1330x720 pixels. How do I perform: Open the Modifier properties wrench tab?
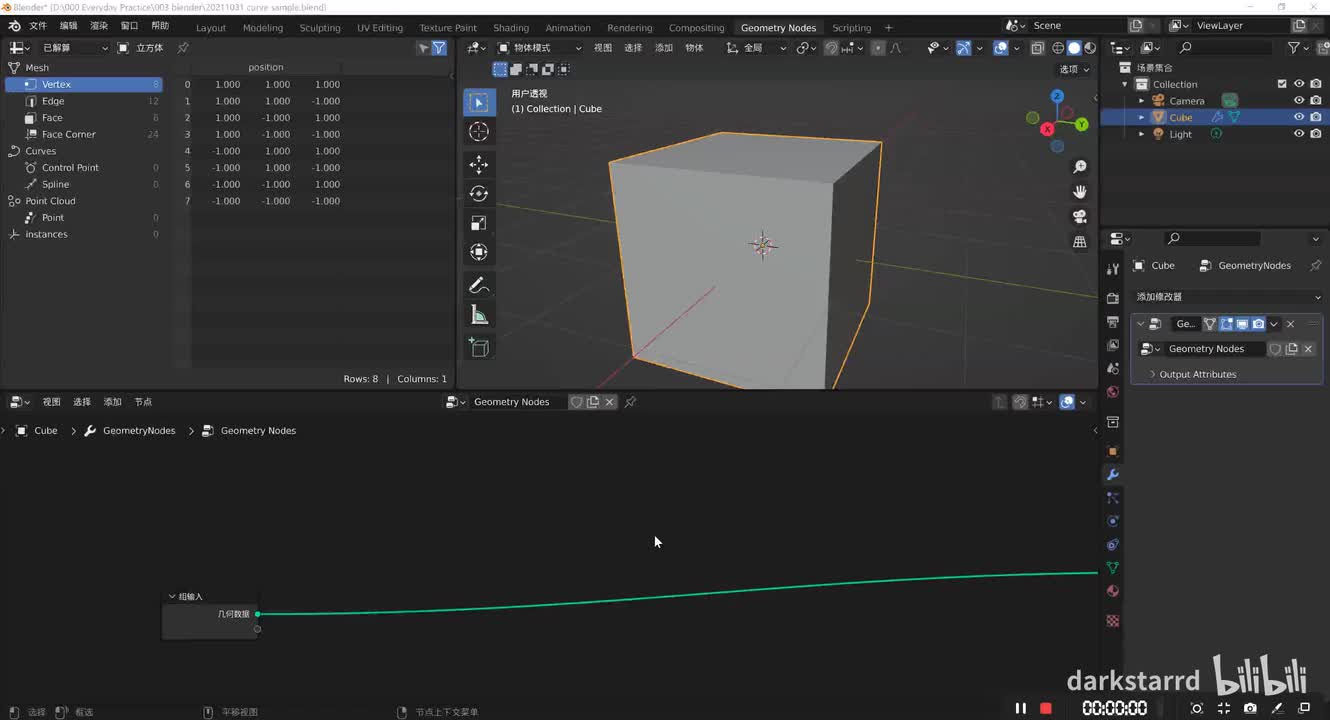tap(1112, 475)
